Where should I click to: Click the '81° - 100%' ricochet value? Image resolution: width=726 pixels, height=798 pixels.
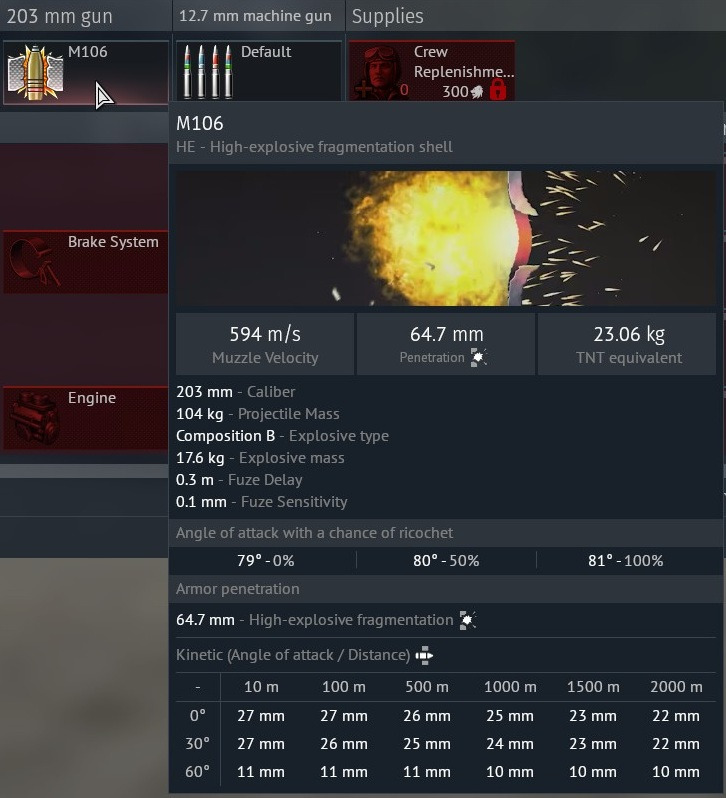click(x=626, y=561)
